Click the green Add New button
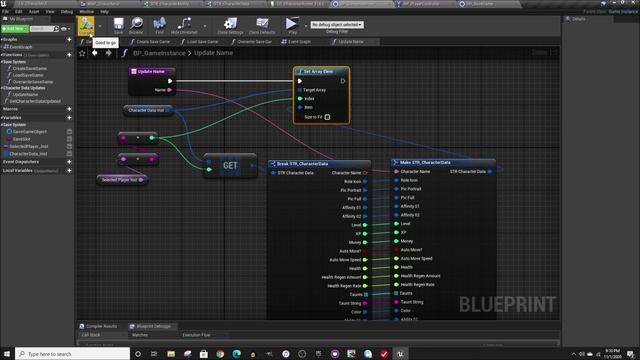Image resolution: width=640 pixels, height=360 pixels. point(15,29)
